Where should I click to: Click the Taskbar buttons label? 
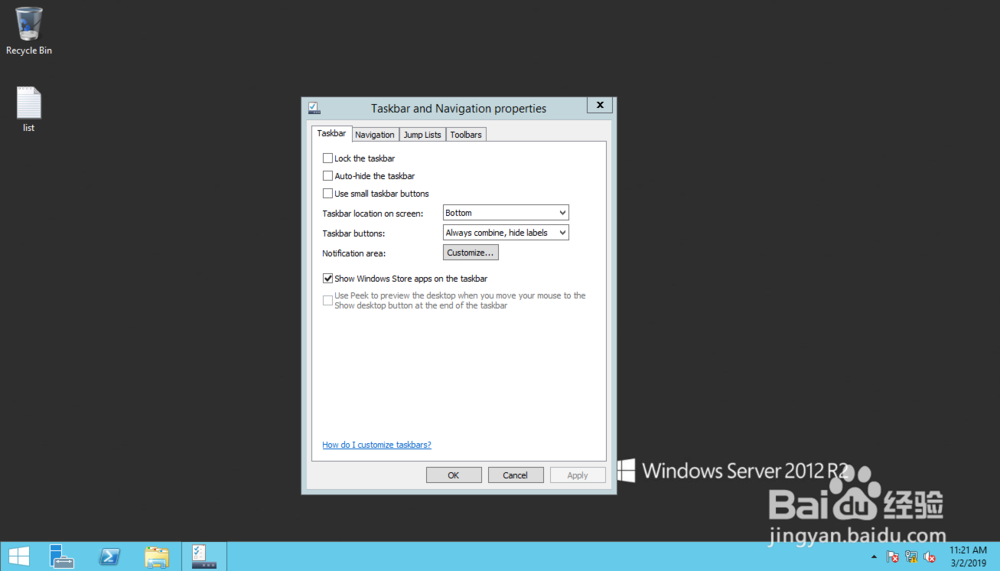click(353, 234)
